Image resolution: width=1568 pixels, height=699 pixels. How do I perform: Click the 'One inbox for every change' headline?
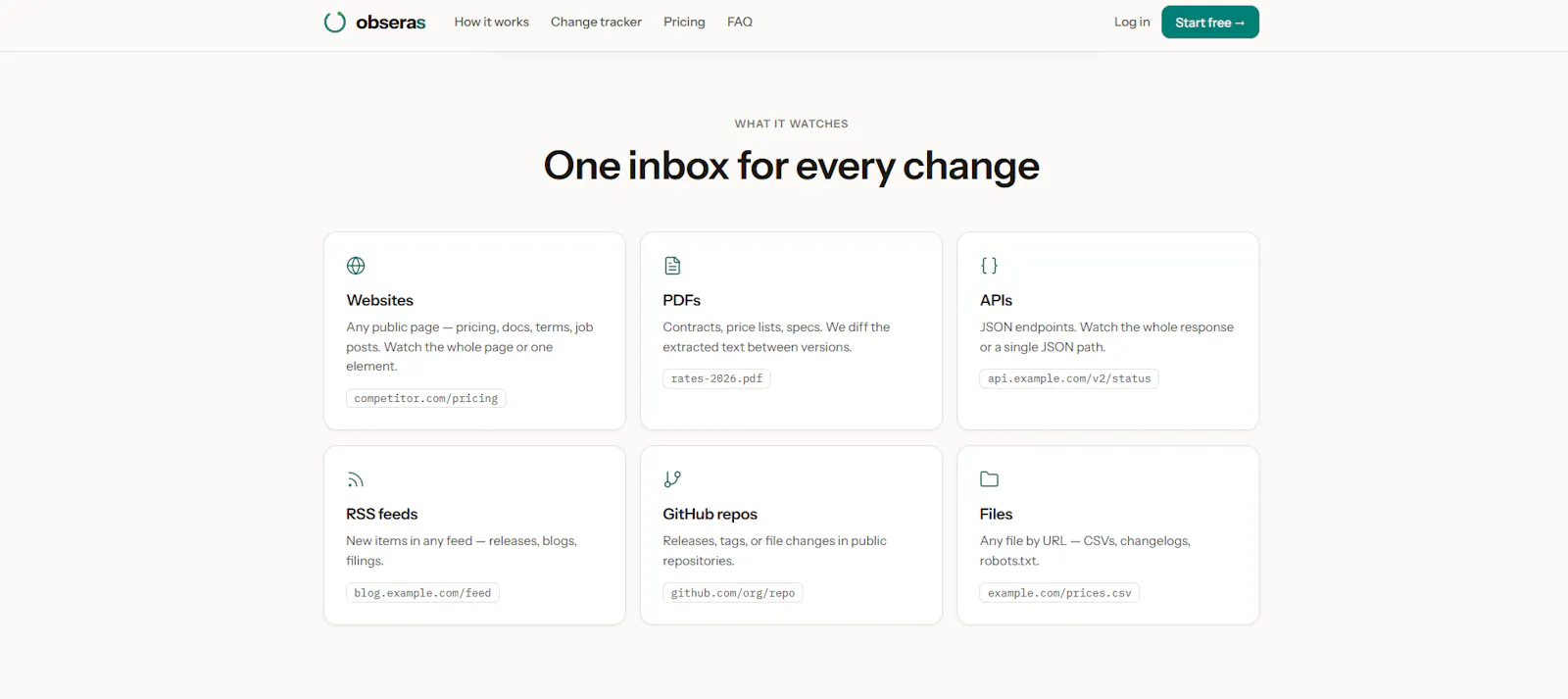791,166
